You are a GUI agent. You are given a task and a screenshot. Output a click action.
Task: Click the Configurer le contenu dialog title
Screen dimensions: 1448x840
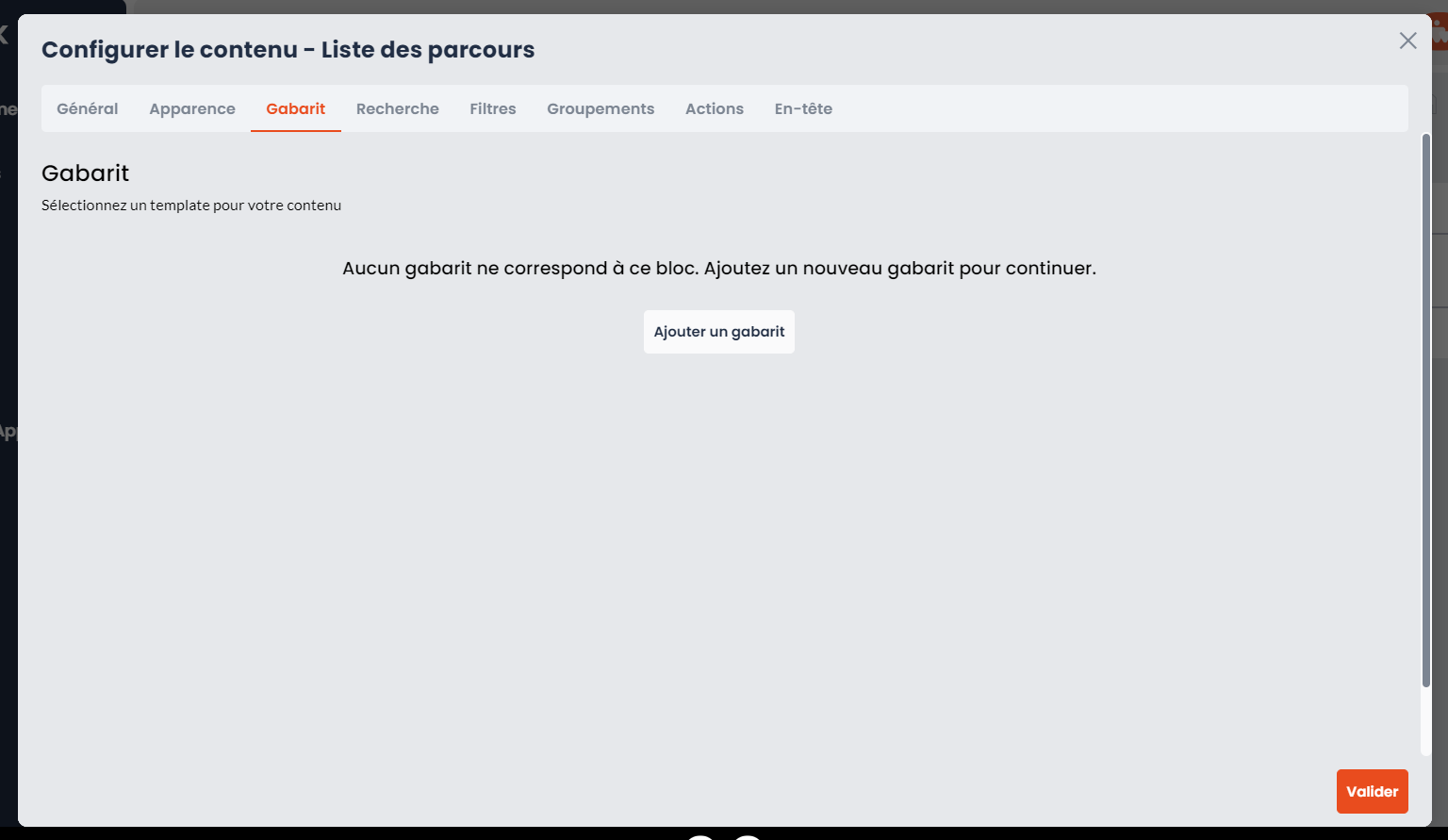(x=288, y=50)
